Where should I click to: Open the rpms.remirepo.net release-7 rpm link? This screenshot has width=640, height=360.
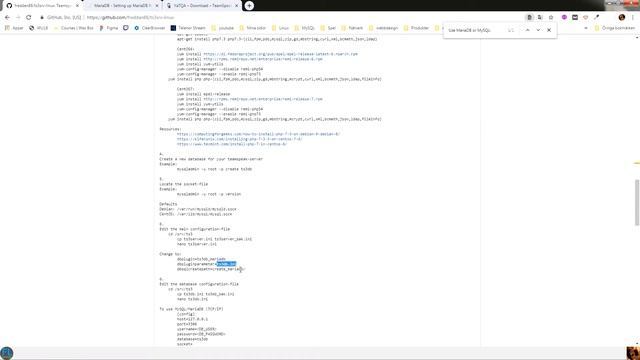pyautogui.click(x=263, y=99)
